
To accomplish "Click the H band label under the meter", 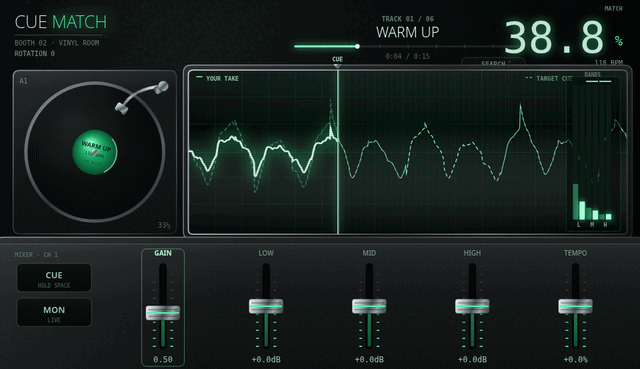I will tap(605, 225).
